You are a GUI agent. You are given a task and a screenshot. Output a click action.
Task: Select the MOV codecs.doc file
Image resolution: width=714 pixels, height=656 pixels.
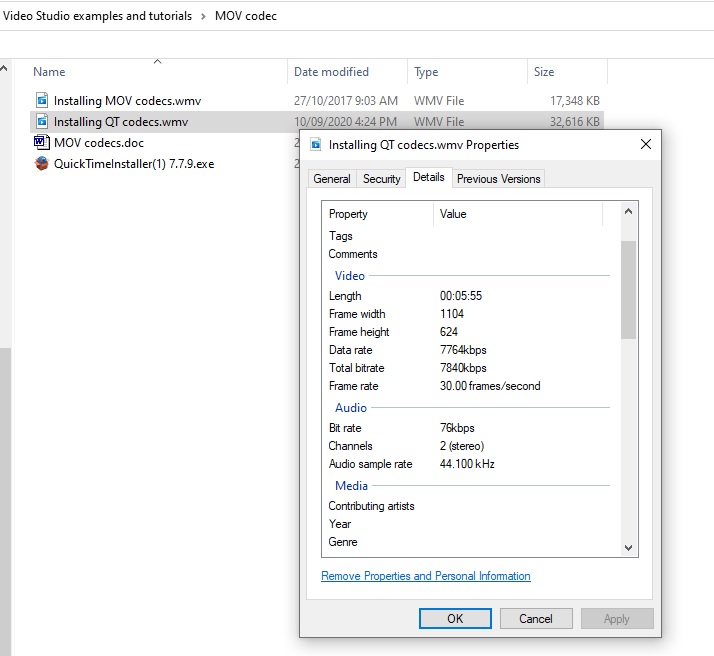click(x=99, y=143)
